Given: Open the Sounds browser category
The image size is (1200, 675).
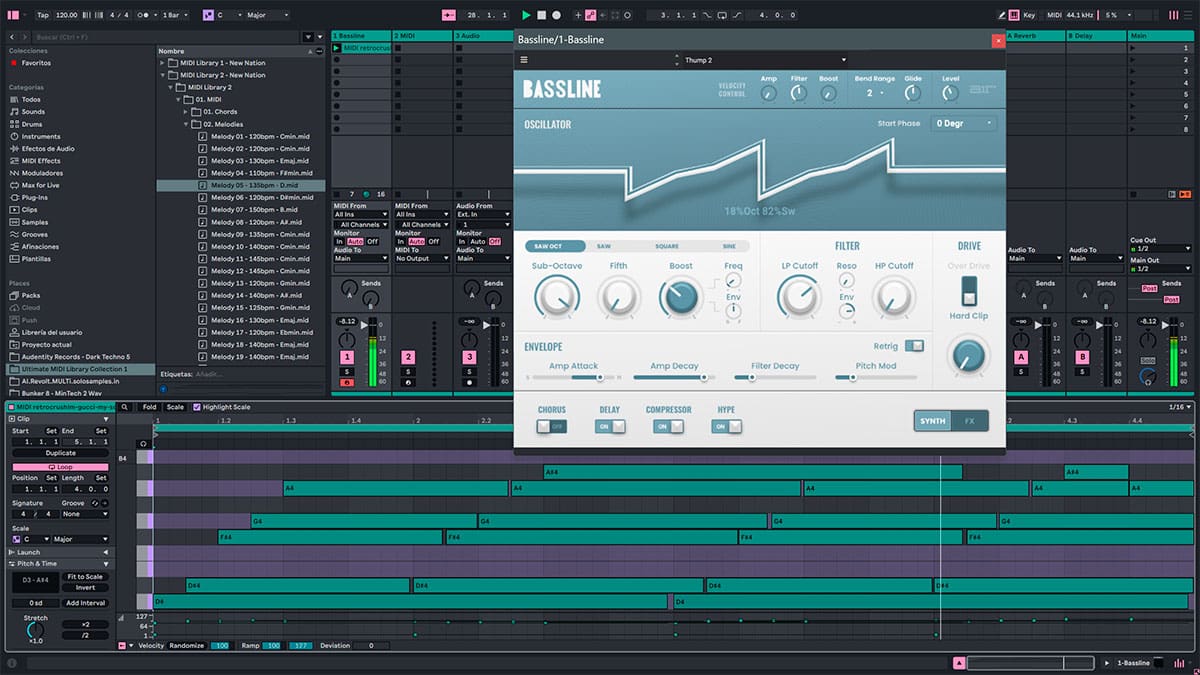Looking at the screenshot, I should click(x=34, y=112).
